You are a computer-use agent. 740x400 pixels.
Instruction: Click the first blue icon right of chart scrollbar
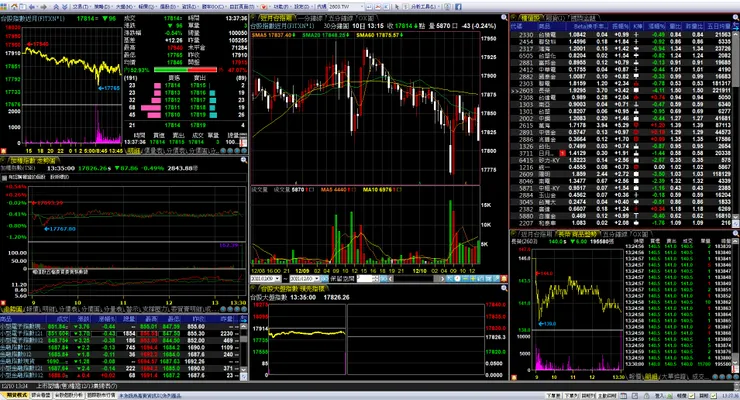pos(449,279)
